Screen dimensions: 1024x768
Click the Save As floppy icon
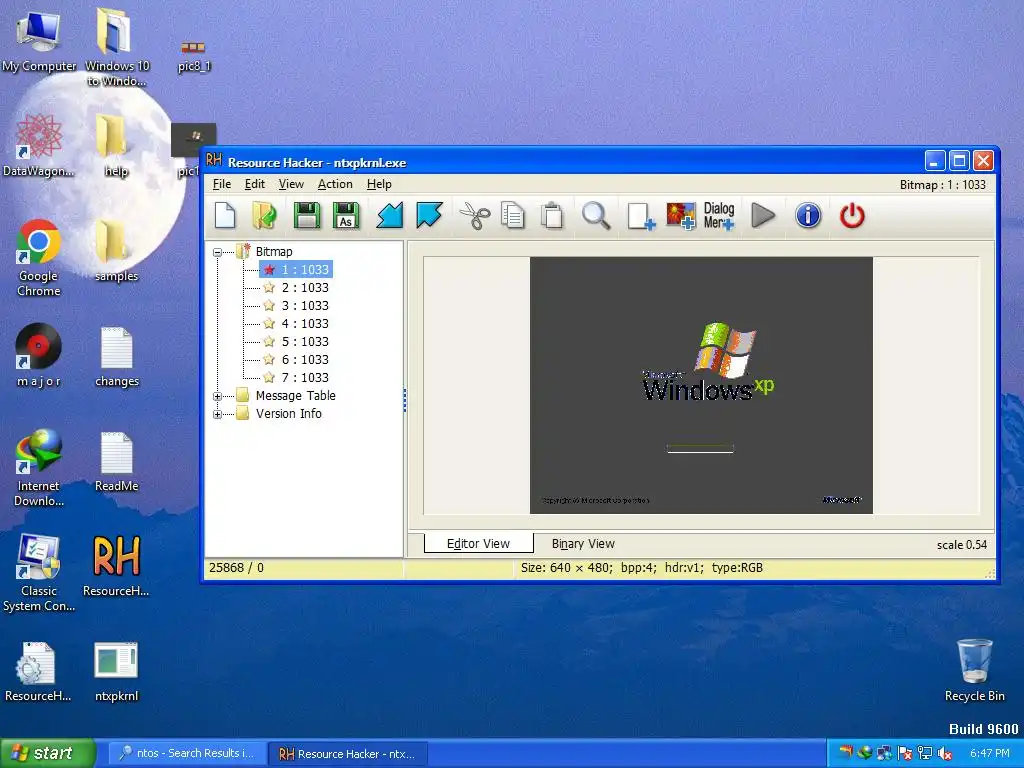coord(346,216)
